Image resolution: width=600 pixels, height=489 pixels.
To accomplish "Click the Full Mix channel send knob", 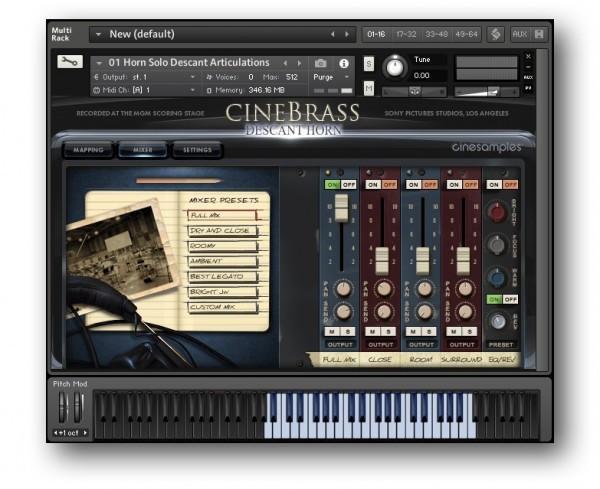I will tap(343, 312).
